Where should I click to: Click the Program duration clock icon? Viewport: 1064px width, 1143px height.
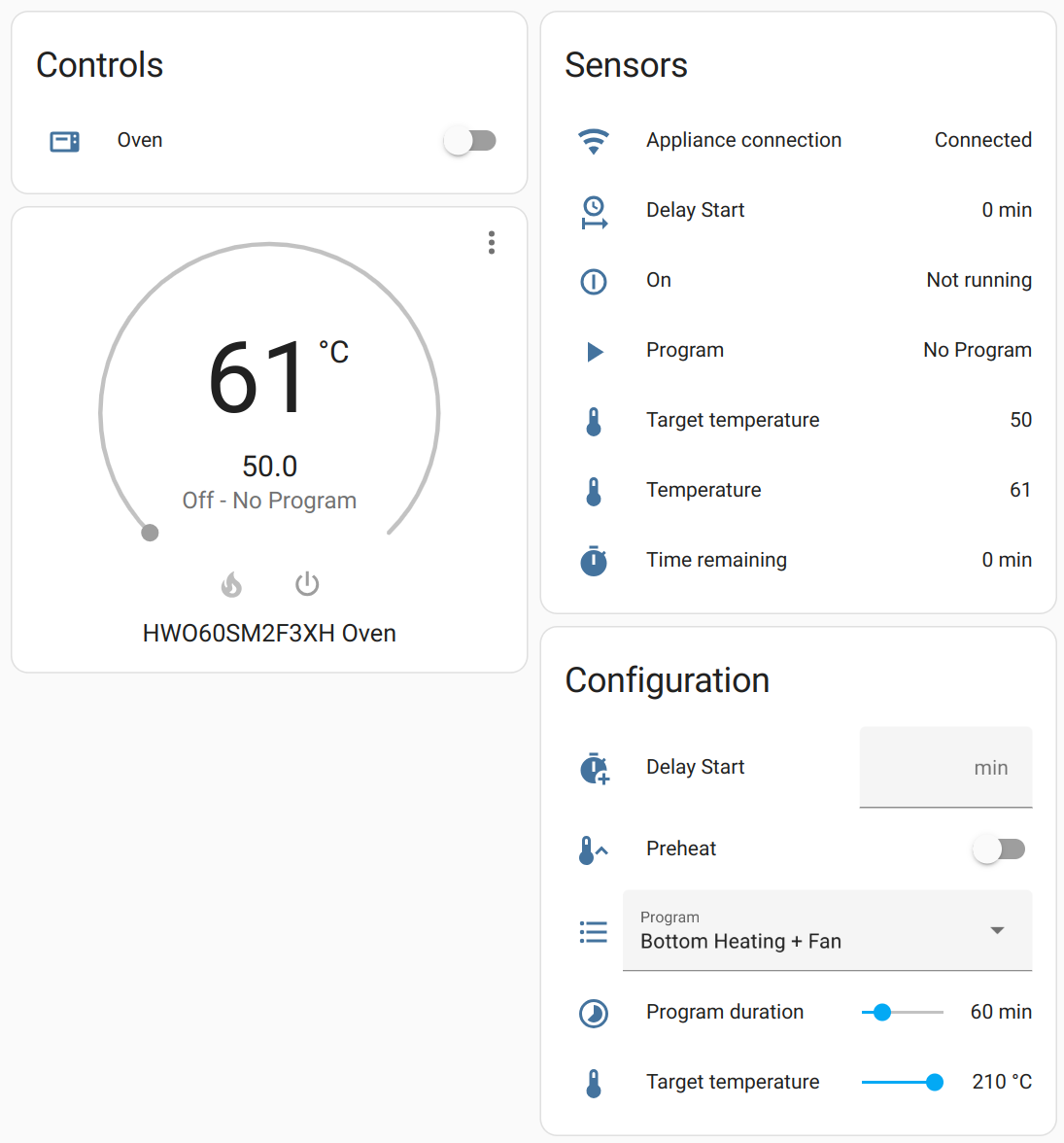[594, 1013]
